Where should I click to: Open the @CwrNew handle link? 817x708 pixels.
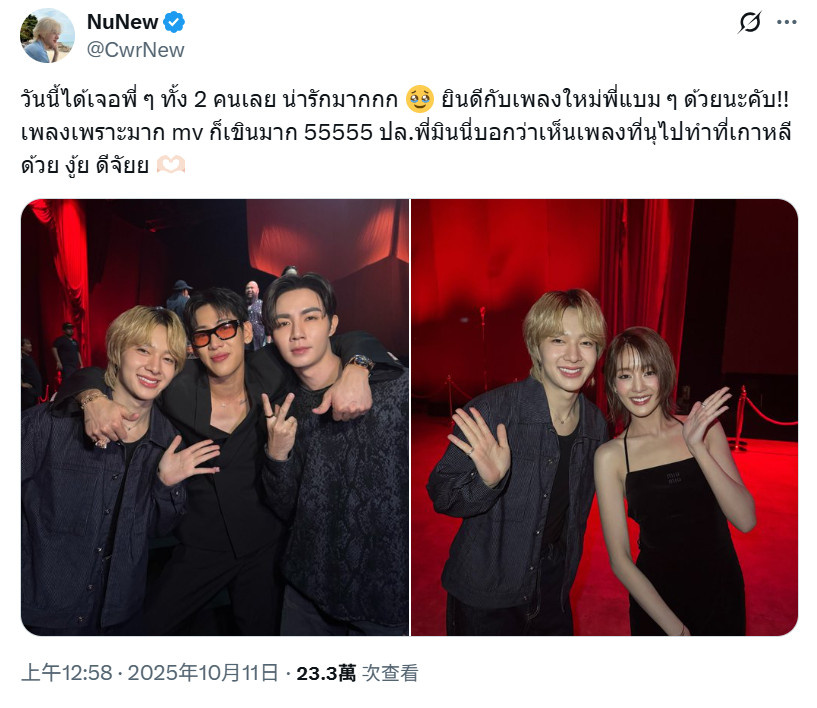(135, 50)
